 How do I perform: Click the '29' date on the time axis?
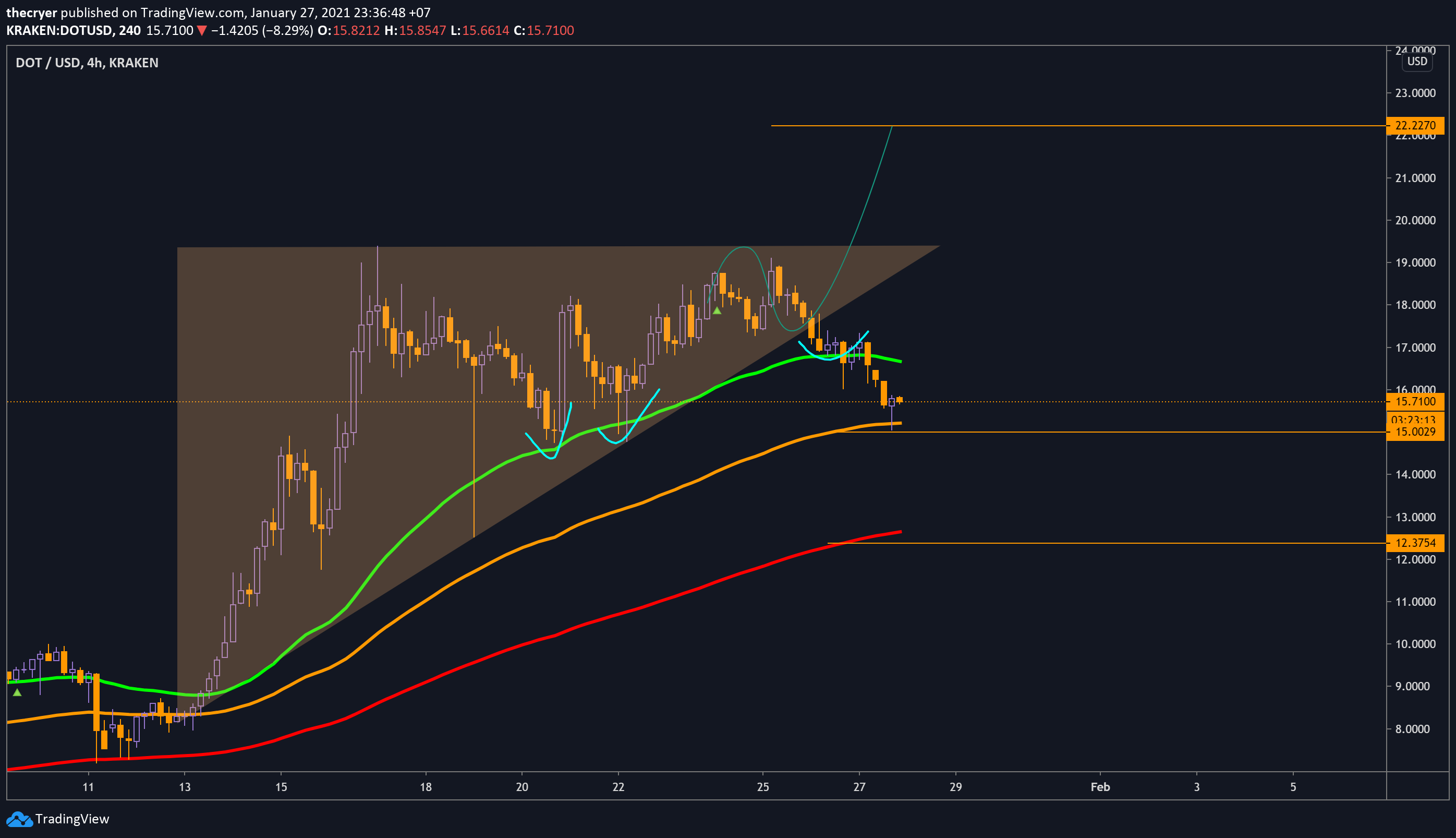956,787
